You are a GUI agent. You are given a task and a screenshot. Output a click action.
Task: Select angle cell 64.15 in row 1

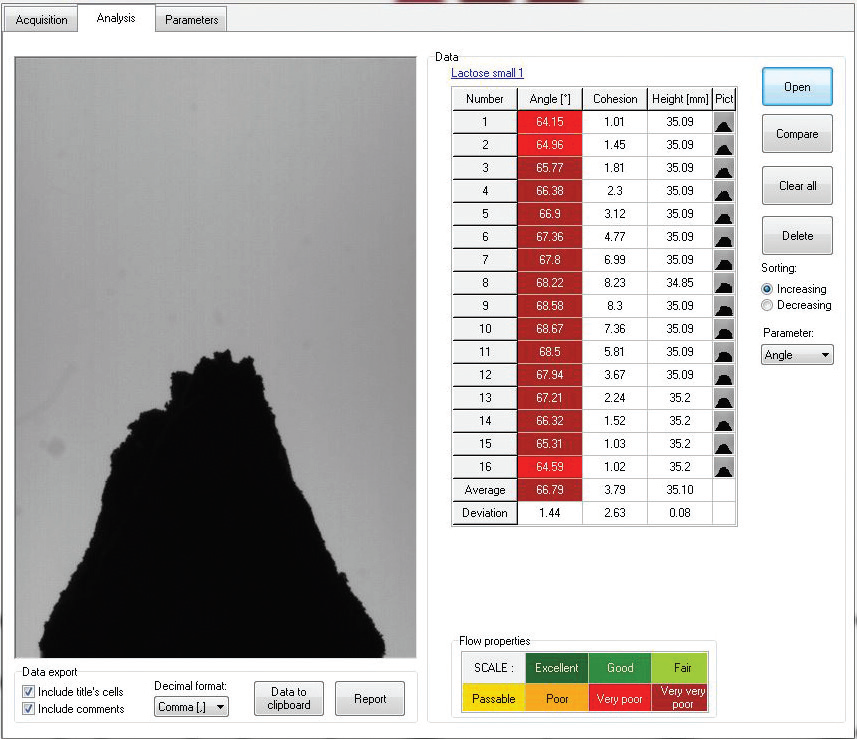pos(550,122)
